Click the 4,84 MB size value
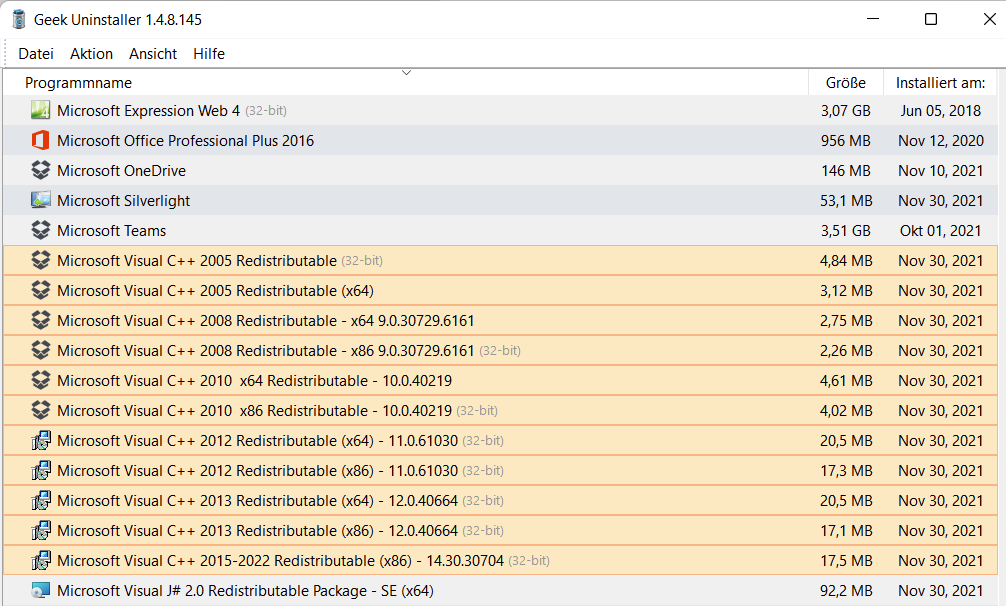 coord(846,260)
